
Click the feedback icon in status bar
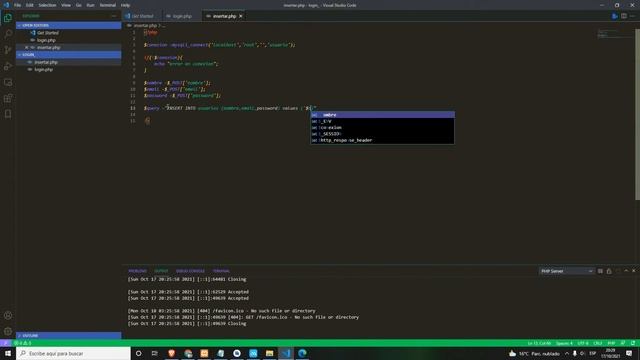(623, 343)
